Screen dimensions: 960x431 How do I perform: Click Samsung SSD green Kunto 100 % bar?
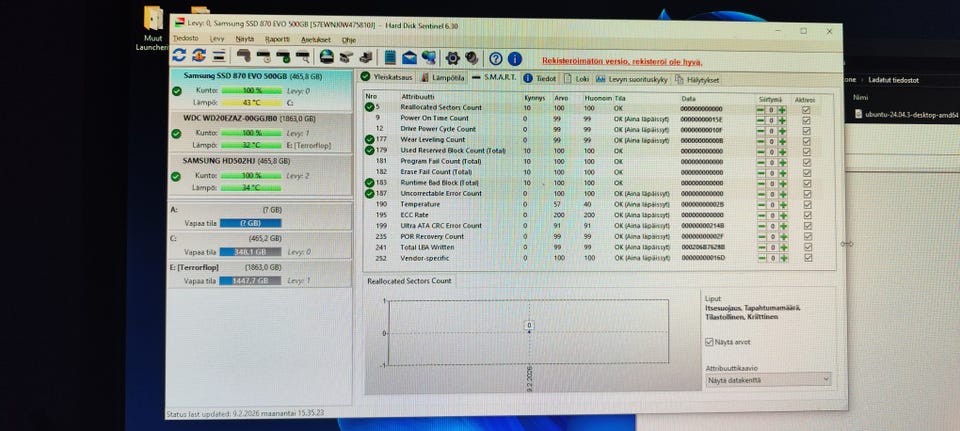tap(251, 91)
